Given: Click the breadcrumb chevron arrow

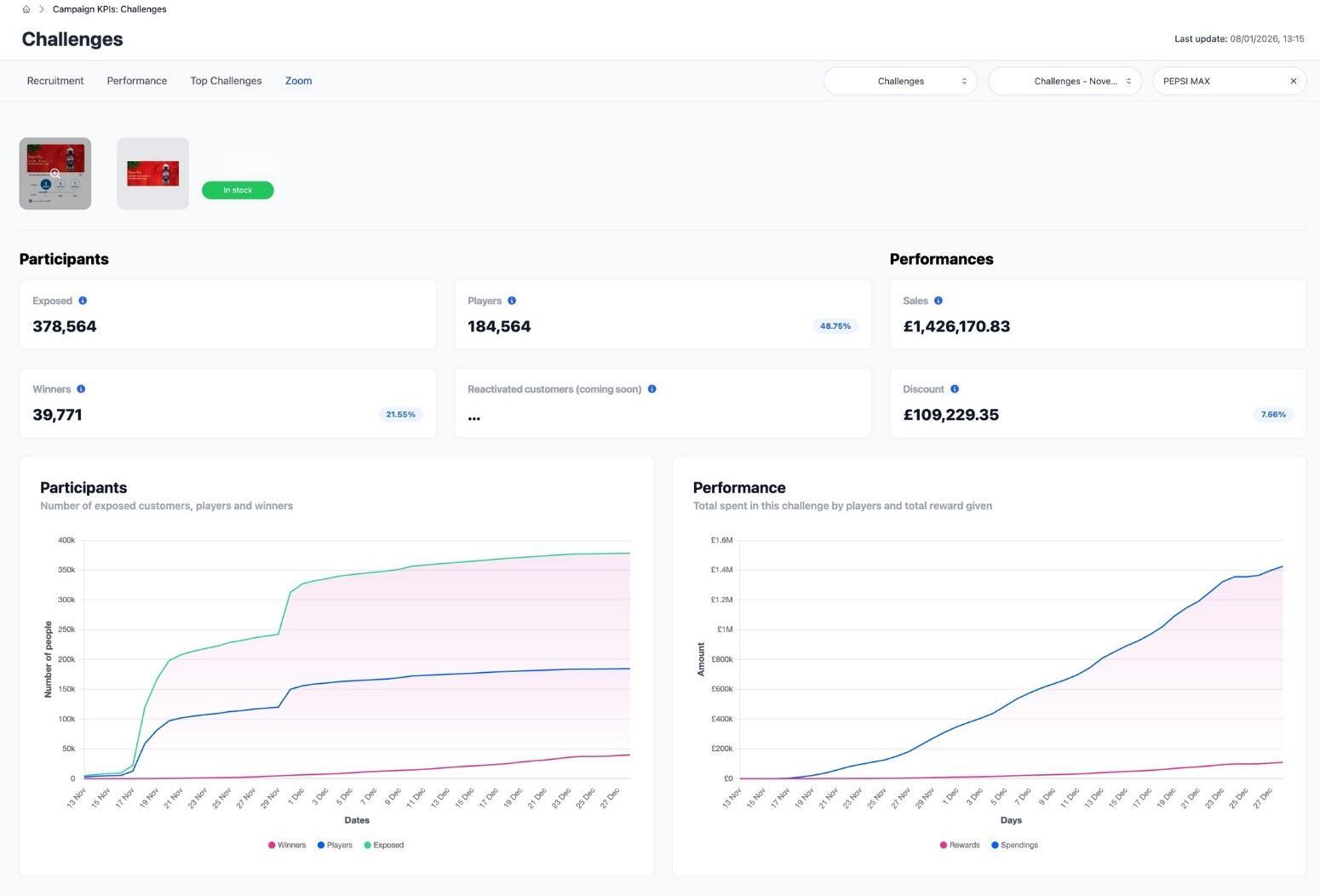Looking at the screenshot, I should (x=40, y=9).
